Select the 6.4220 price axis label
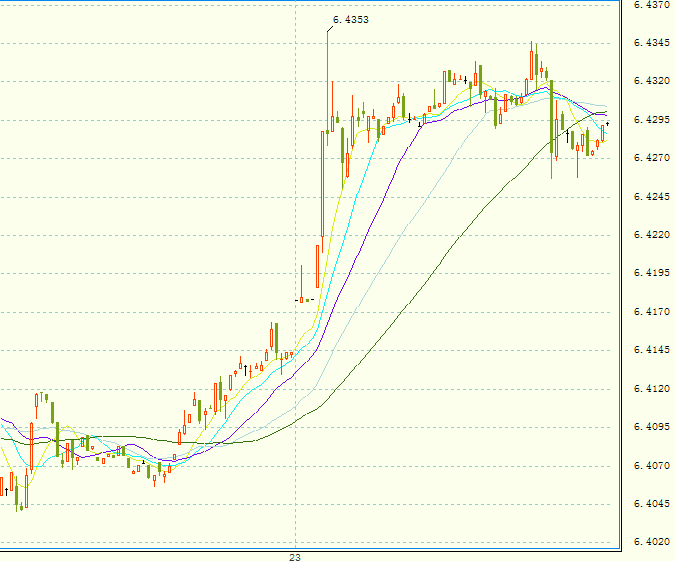 [x=652, y=235]
